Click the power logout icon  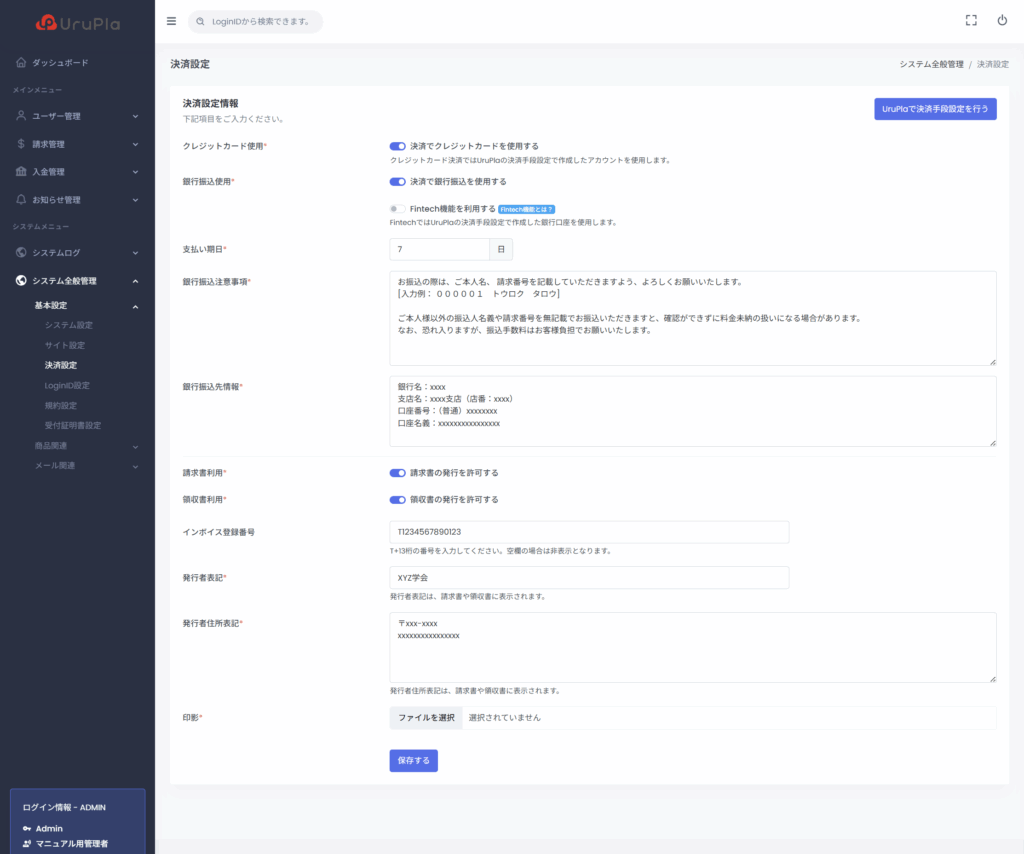(x=1002, y=20)
